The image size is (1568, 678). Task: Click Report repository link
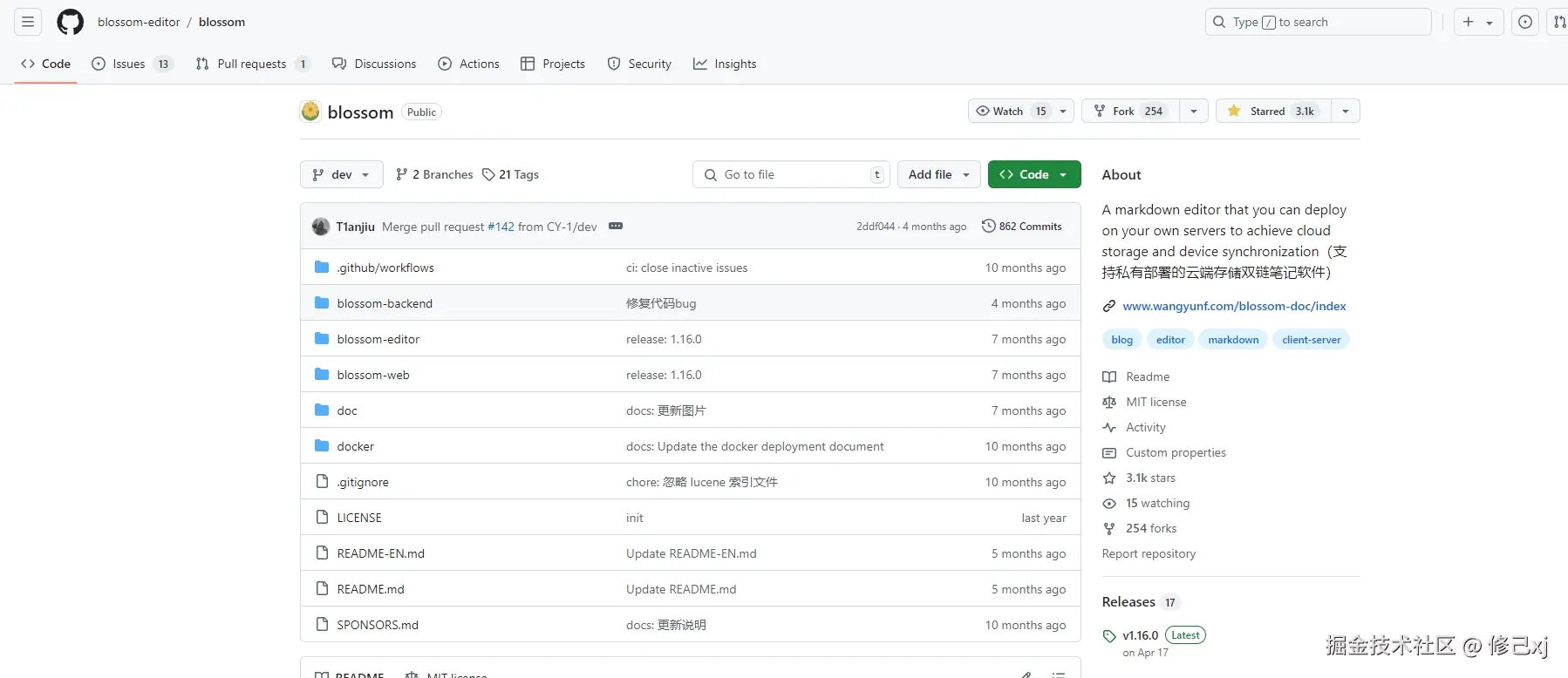(1149, 553)
